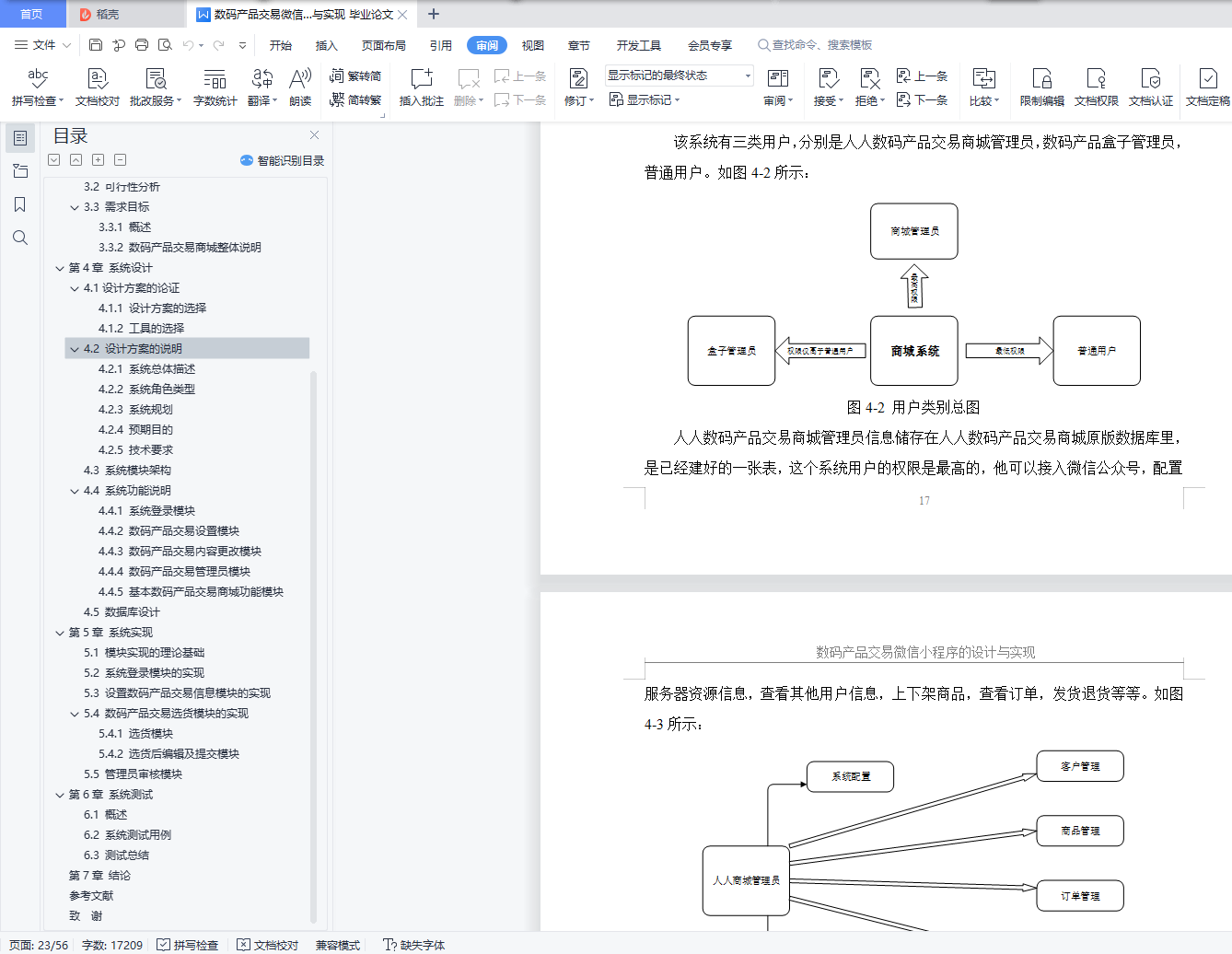Collapse the 第 5 章 系统实现 outline node

tap(60, 633)
